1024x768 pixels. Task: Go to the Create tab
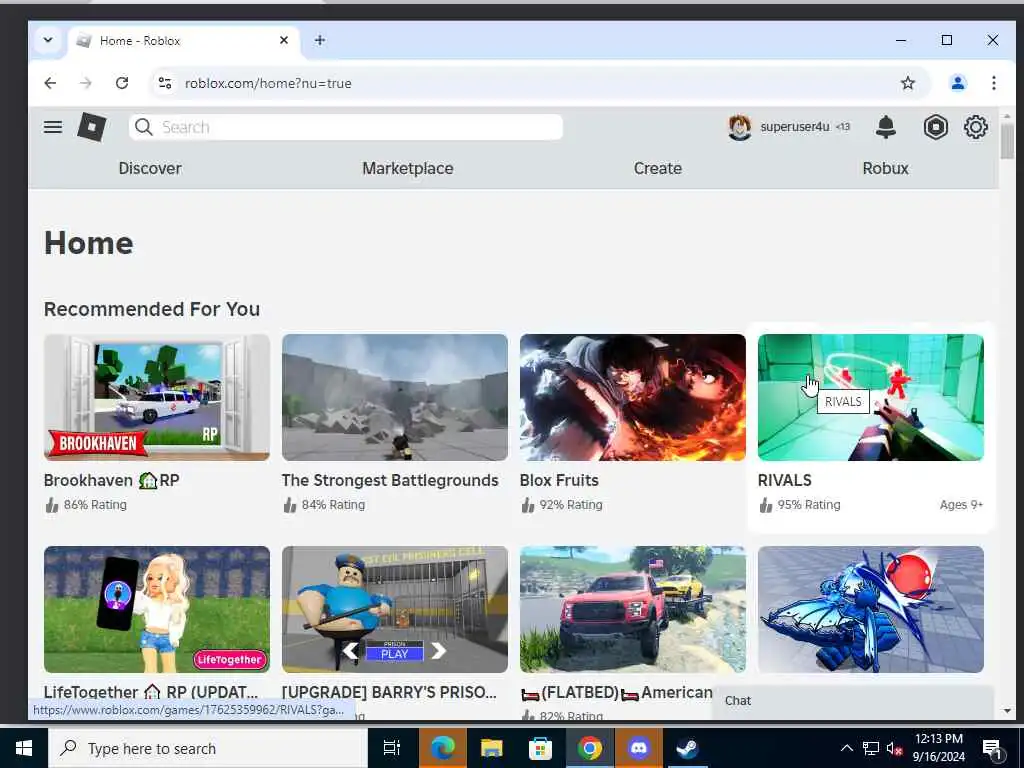click(658, 168)
